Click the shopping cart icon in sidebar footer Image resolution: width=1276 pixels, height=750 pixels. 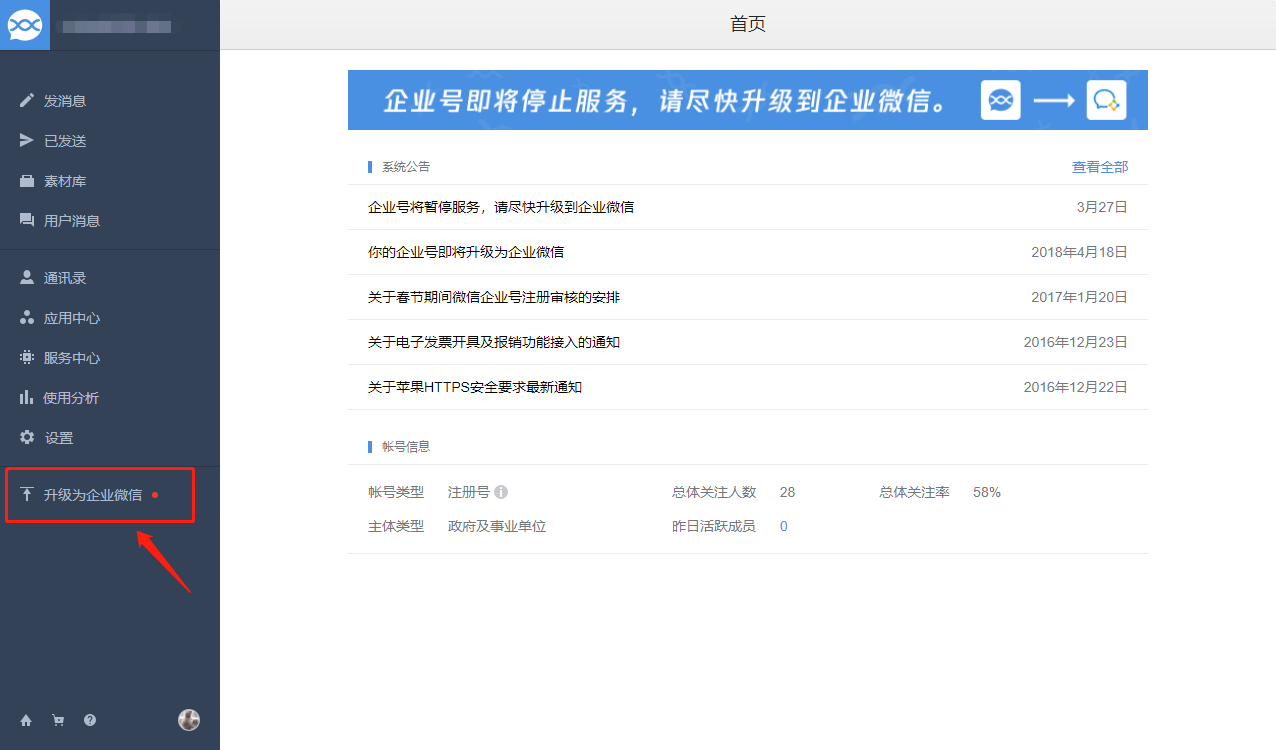(x=58, y=720)
